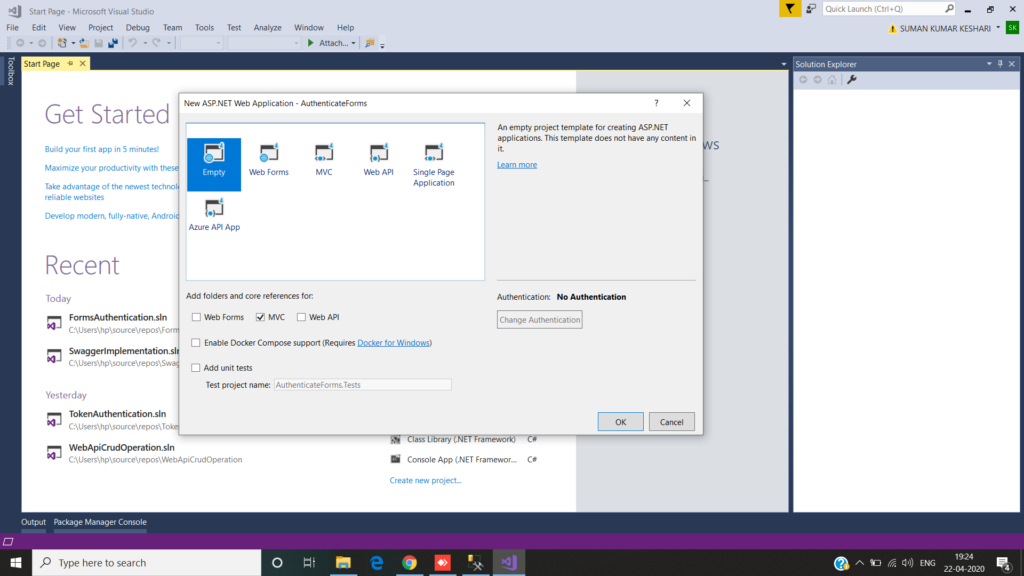The height and width of the screenshot is (576, 1024).
Task: Click the Create new project link
Action: pyautogui.click(x=425, y=480)
